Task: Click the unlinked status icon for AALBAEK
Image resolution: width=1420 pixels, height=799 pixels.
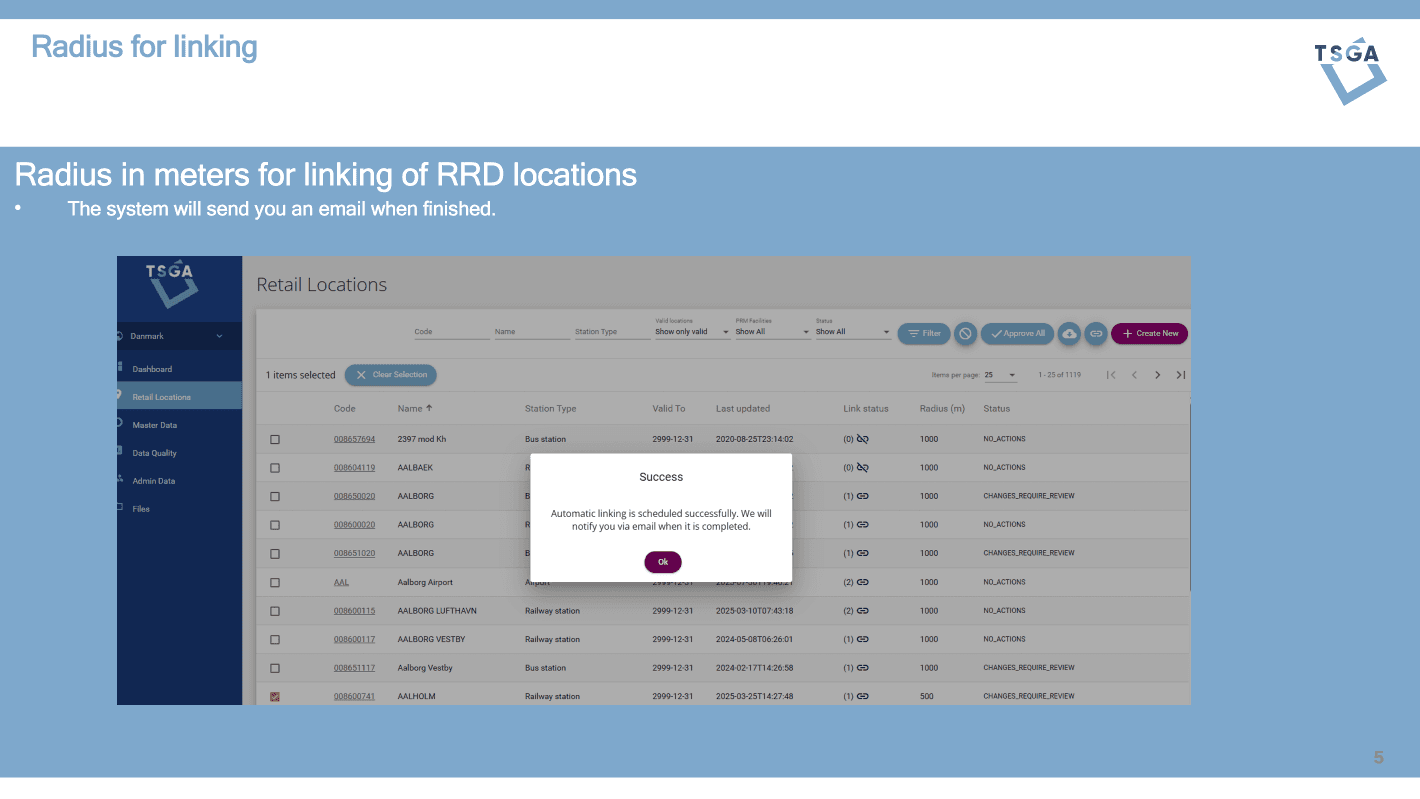Action: coord(863,467)
